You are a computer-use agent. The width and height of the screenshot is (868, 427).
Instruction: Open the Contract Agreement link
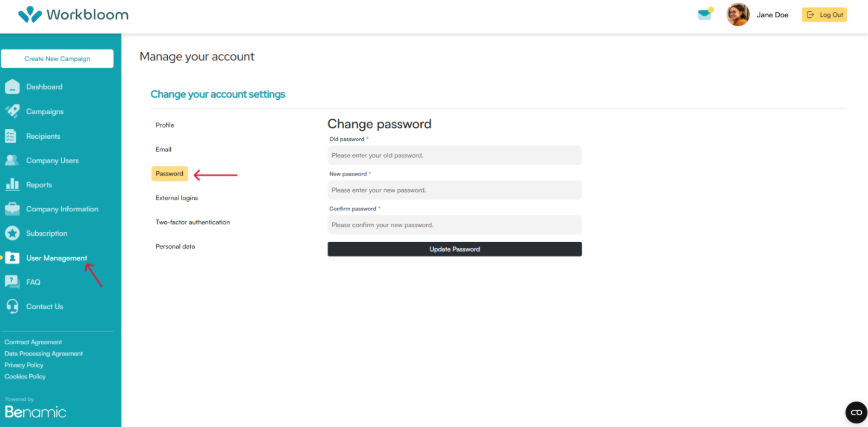pos(33,342)
